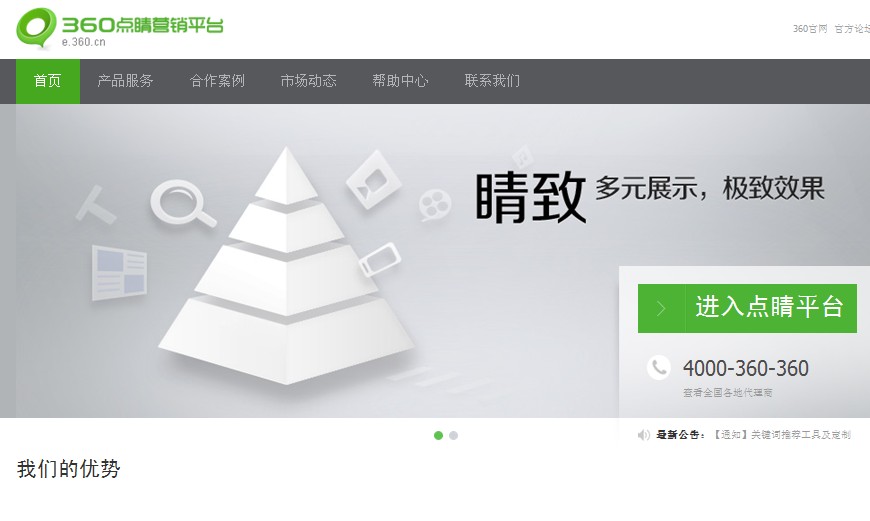This screenshot has height=521, width=870.
Task: Click the phone handset icon
Action: click(659, 368)
